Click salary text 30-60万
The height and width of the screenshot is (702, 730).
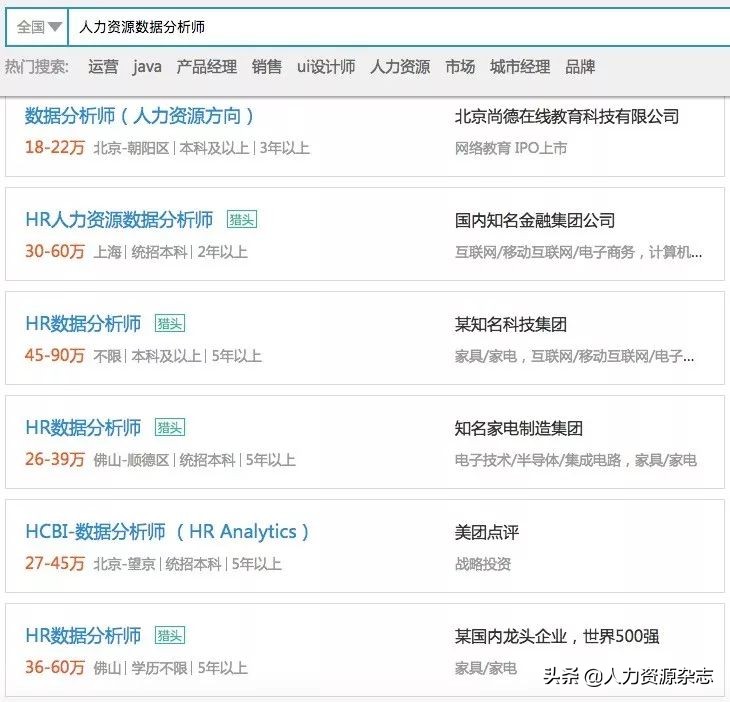point(55,251)
